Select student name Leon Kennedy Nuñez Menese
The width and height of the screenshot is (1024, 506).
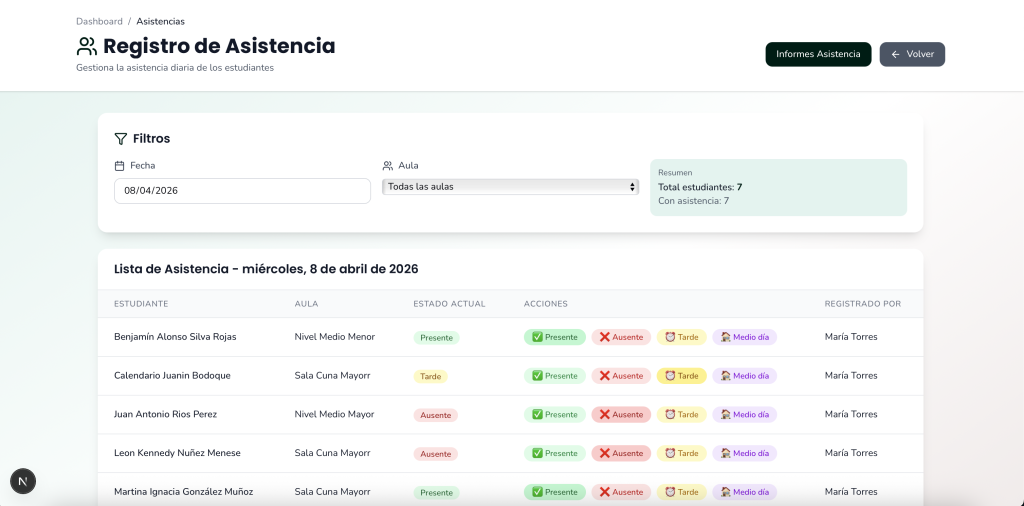(x=177, y=452)
